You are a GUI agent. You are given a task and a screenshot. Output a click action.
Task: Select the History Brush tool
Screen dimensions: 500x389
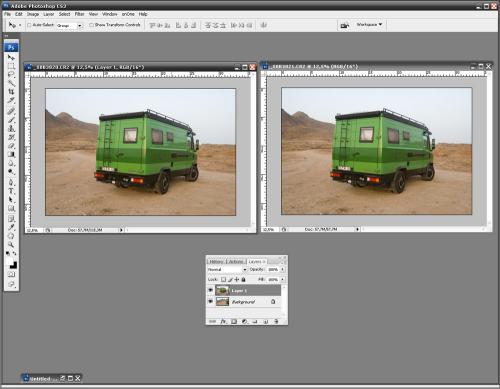coord(11,137)
